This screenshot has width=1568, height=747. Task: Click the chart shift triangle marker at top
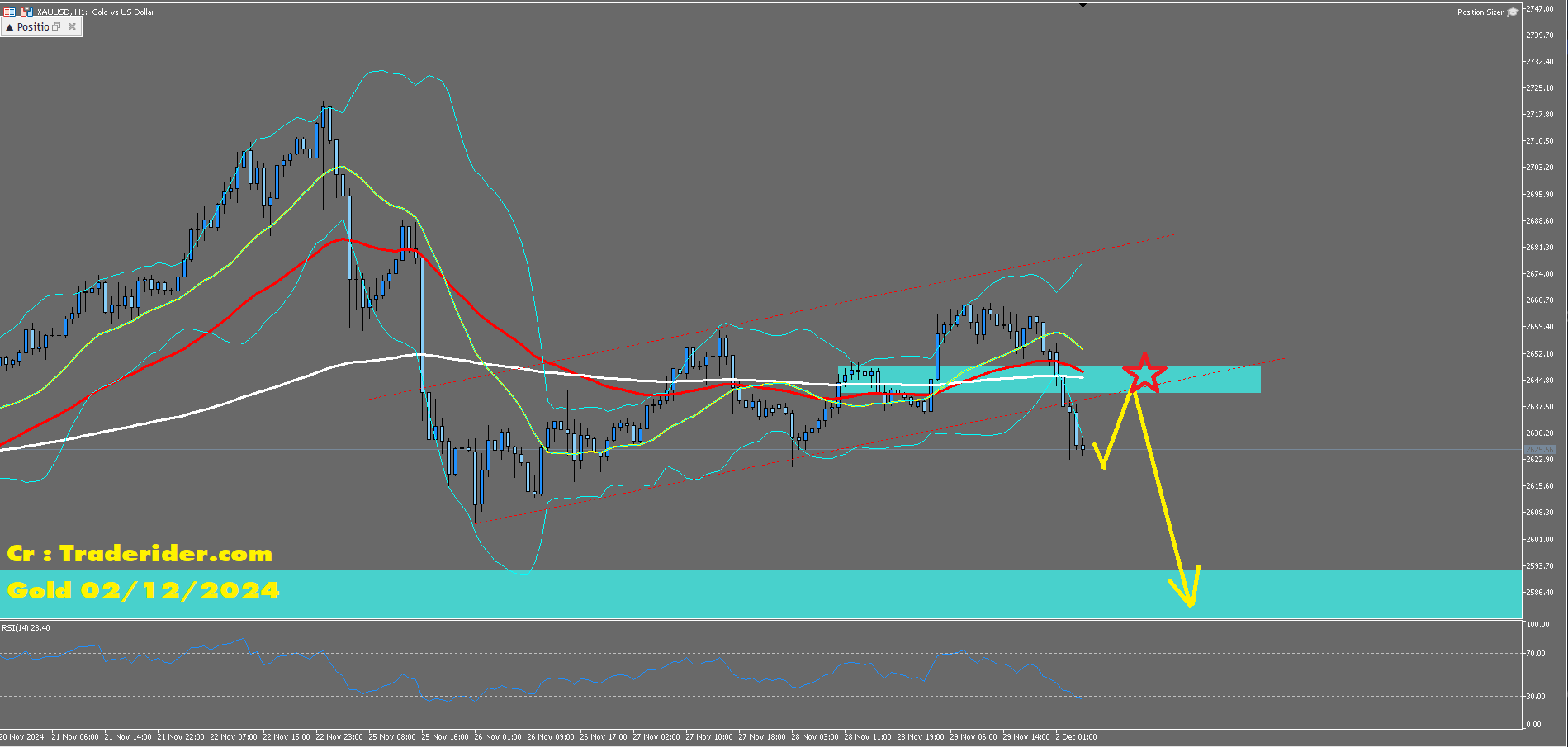(x=1082, y=5)
